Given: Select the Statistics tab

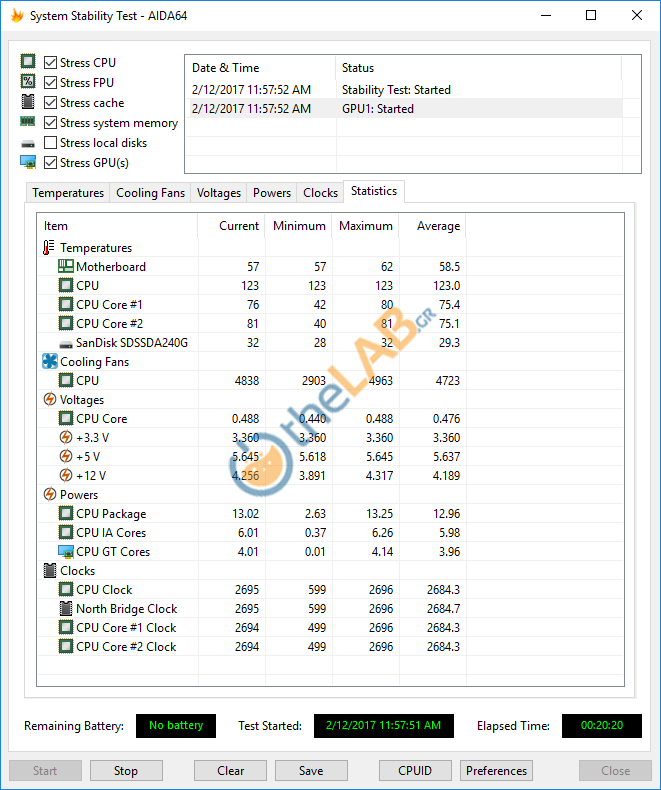Looking at the screenshot, I should (374, 191).
